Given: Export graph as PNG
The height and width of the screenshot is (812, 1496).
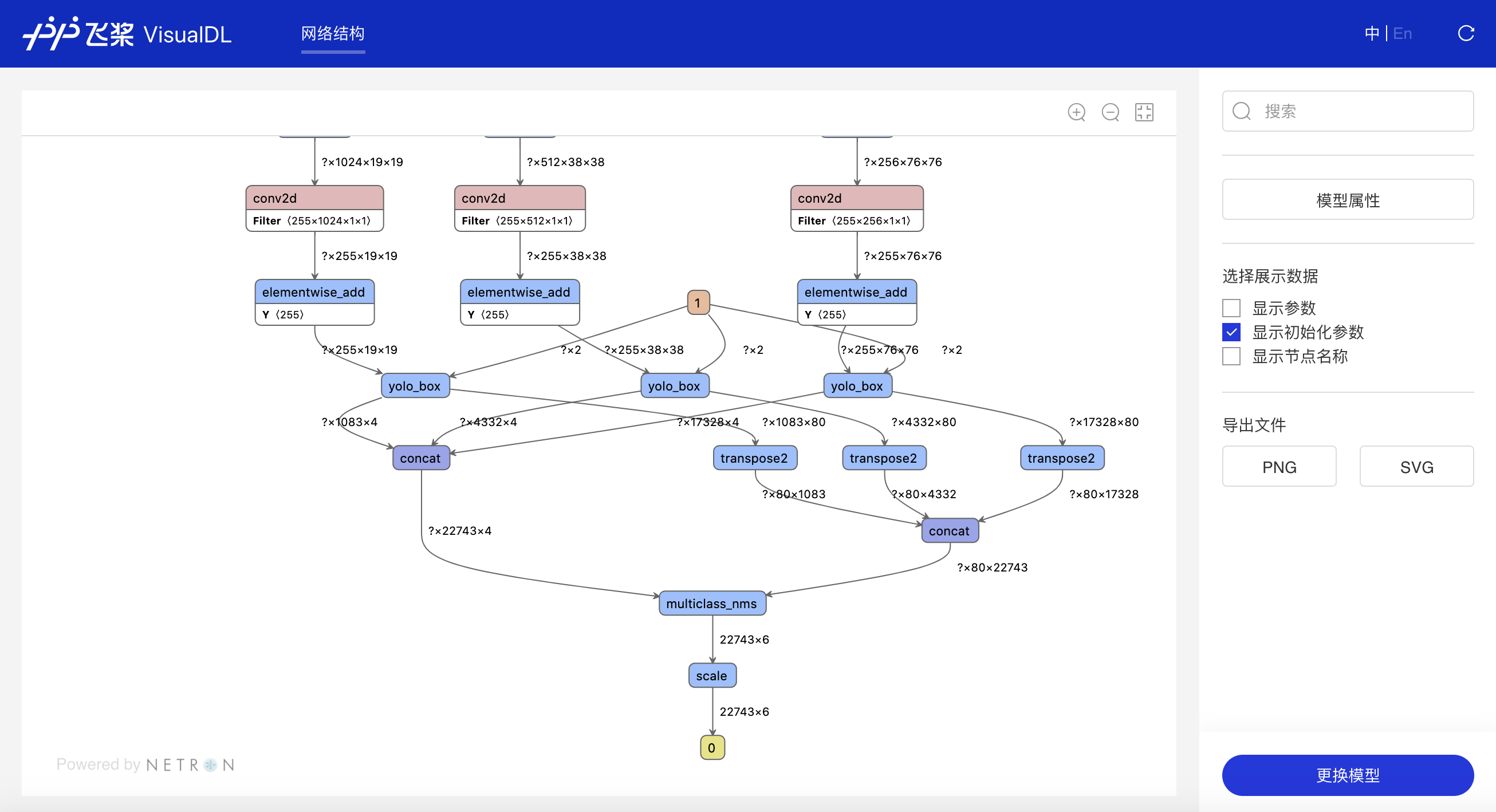Looking at the screenshot, I should [1279, 466].
